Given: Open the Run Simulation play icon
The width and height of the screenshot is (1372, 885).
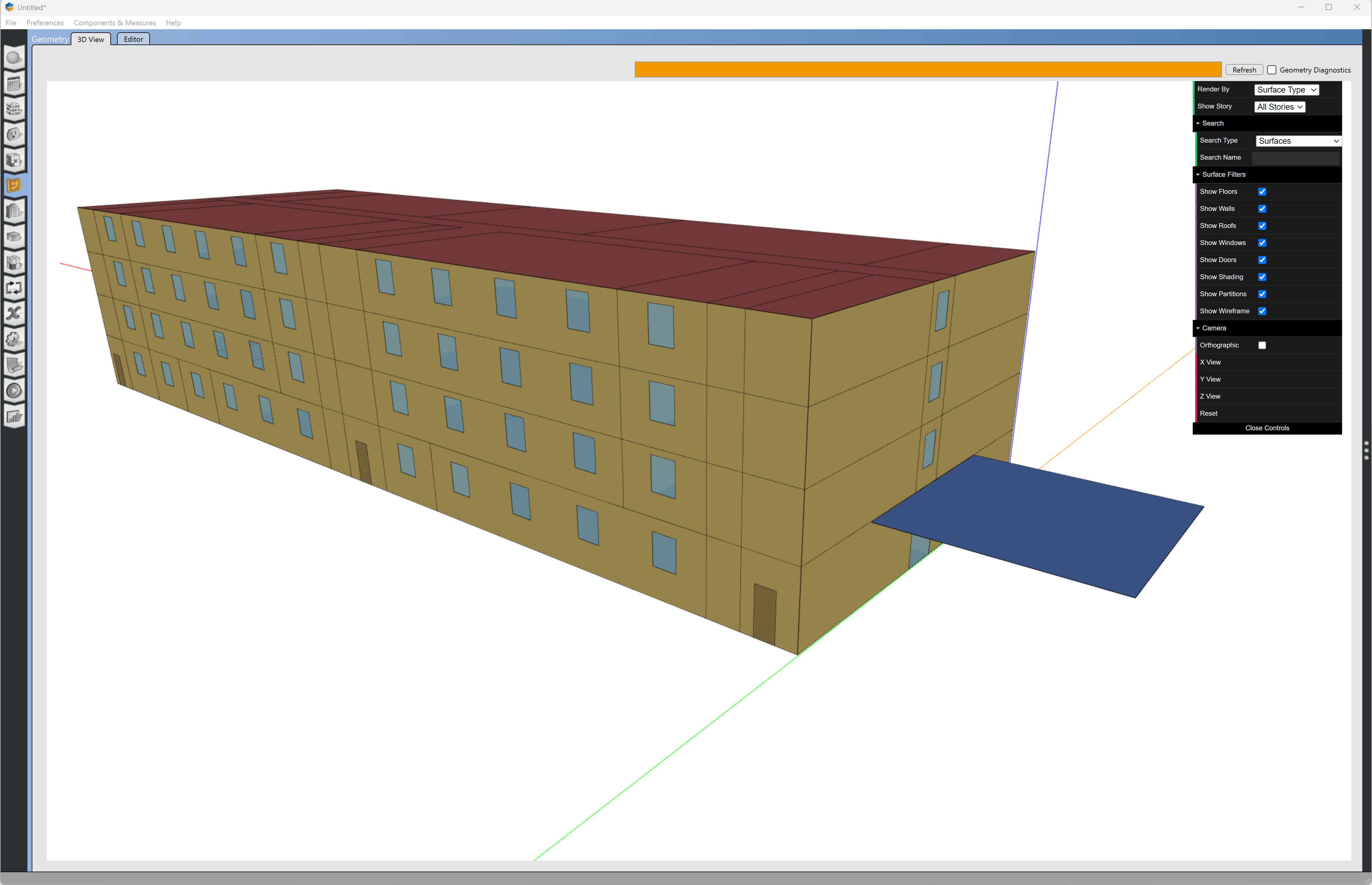Looking at the screenshot, I should [14, 390].
